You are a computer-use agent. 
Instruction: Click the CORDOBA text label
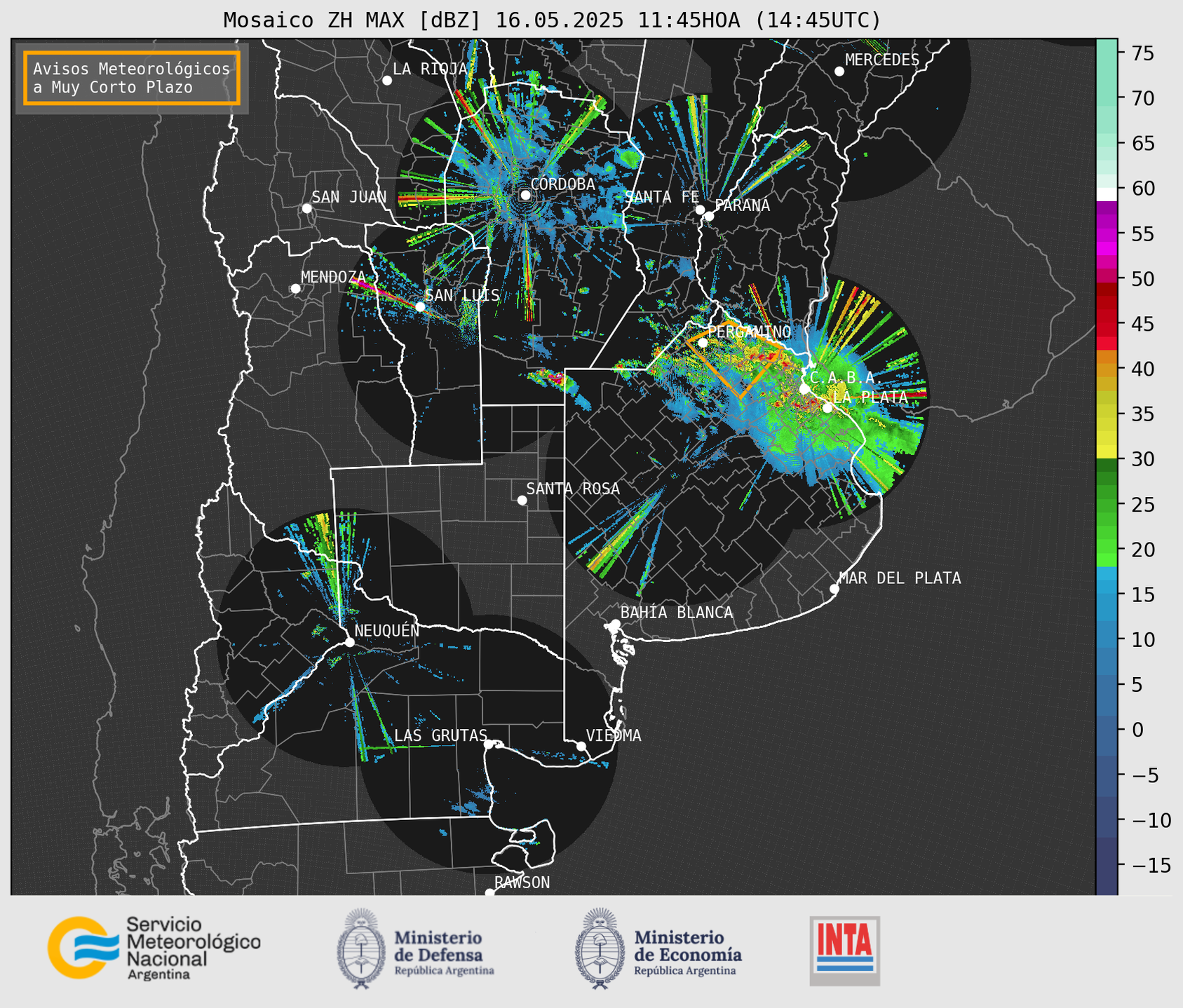pos(563,184)
